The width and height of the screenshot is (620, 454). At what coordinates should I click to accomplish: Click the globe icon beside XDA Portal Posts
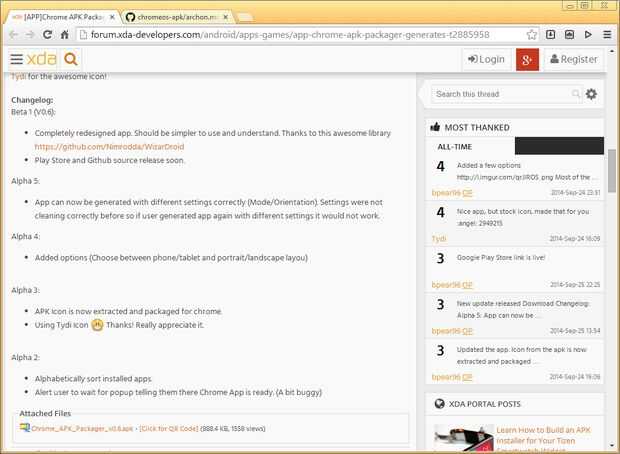439,404
